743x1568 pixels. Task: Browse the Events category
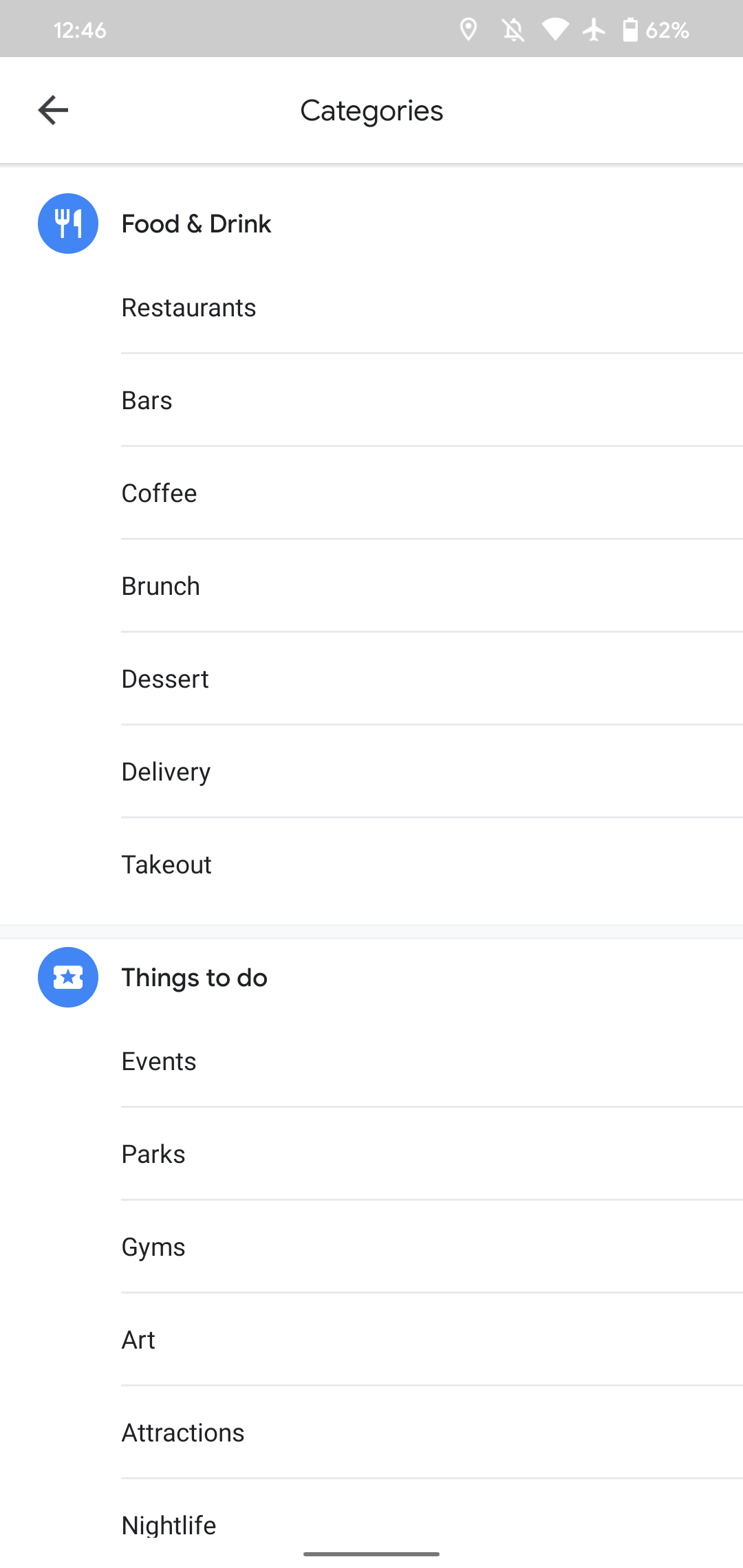(x=159, y=1061)
